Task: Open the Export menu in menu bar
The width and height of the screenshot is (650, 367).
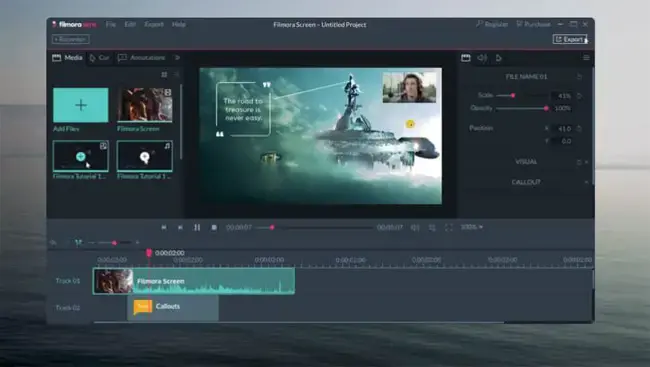Action: 154,24
